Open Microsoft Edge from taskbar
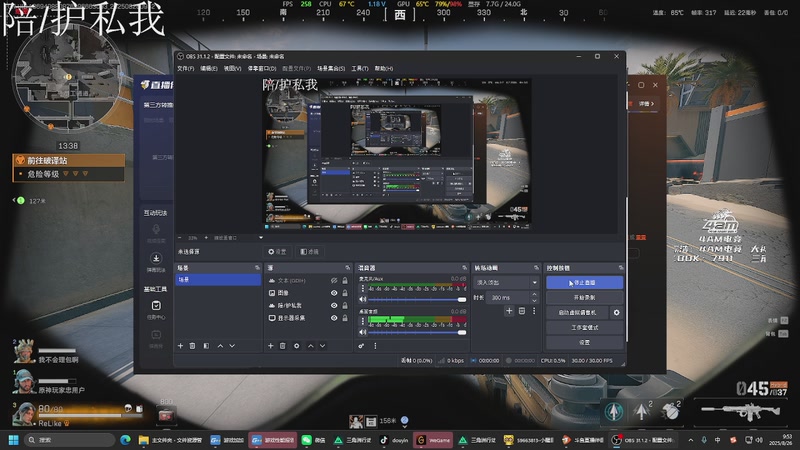Viewport: 800px width, 450px height. [126, 440]
